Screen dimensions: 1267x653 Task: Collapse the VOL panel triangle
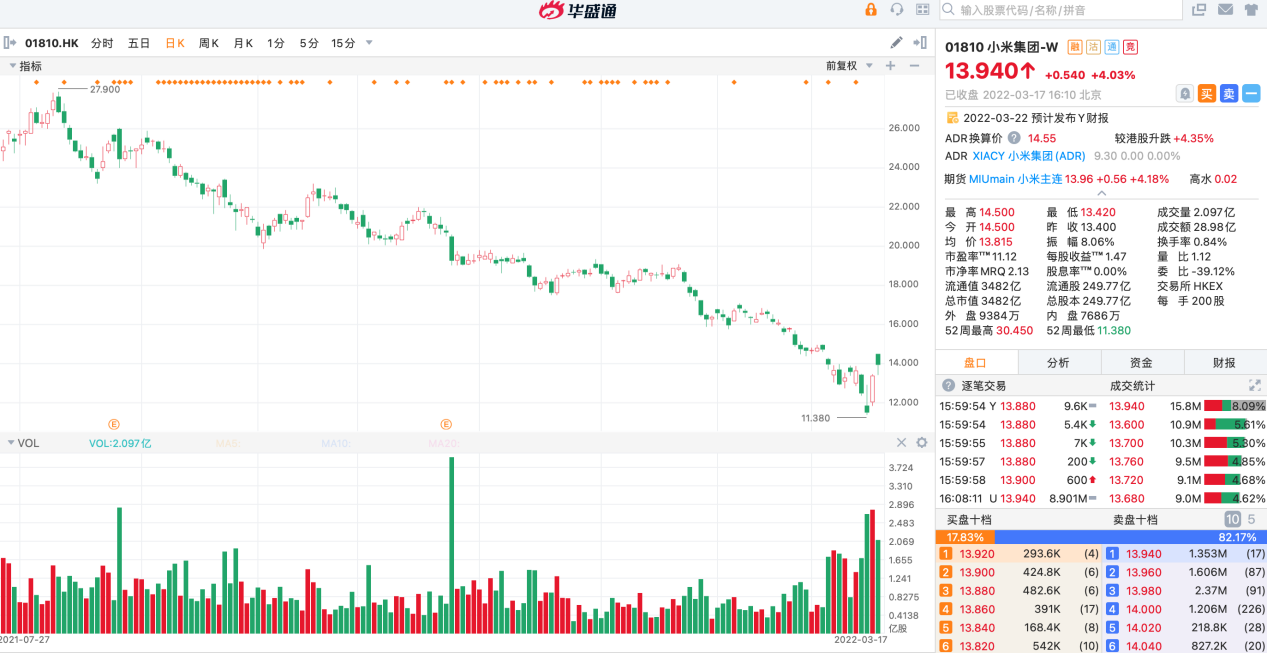tap(11, 442)
